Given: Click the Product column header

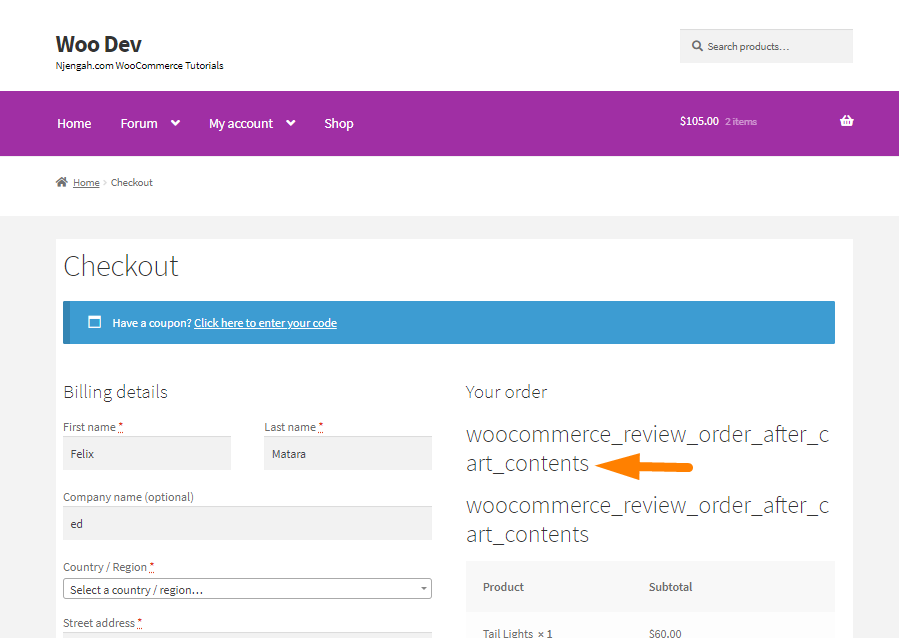Looking at the screenshot, I should pos(503,587).
